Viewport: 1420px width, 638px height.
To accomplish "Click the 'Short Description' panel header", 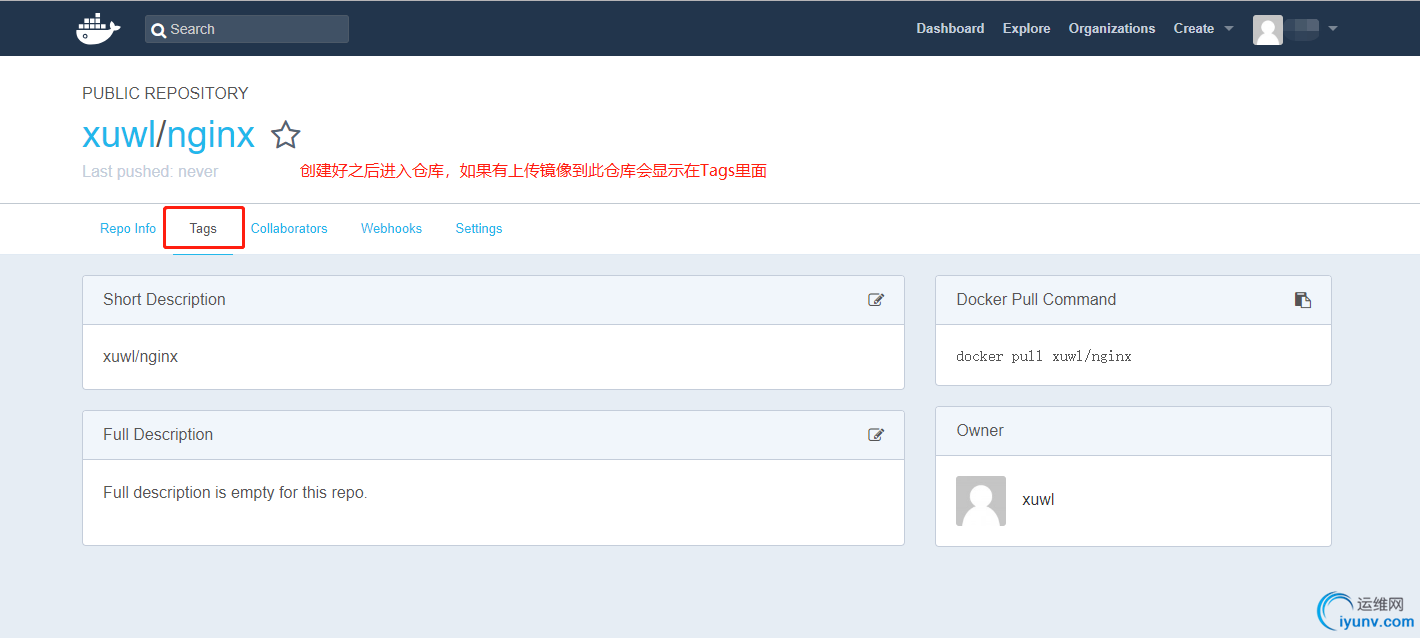I will (493, 300).
